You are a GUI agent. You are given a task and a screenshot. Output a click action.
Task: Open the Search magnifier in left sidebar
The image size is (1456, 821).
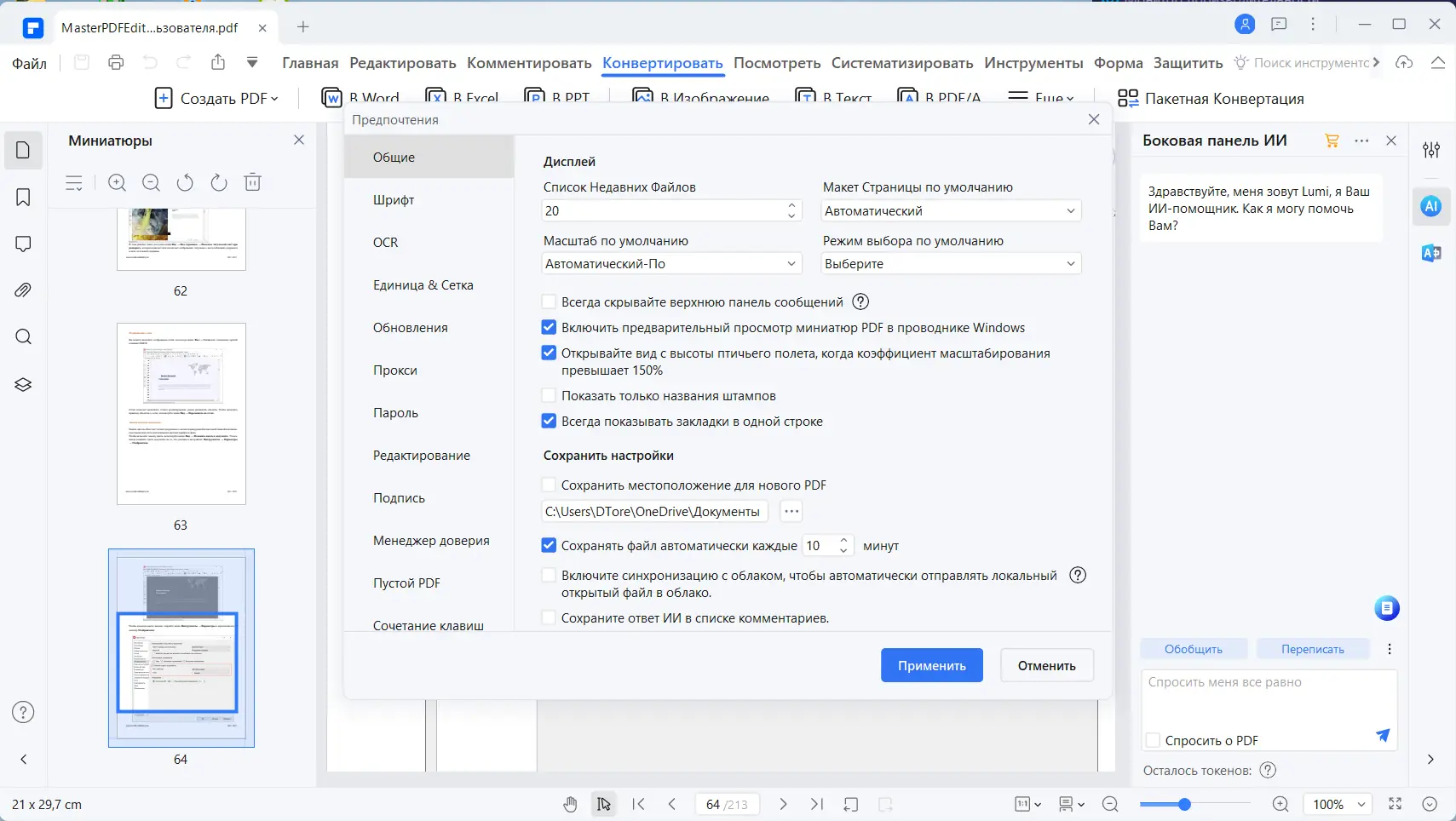click(x=23, y=336)
